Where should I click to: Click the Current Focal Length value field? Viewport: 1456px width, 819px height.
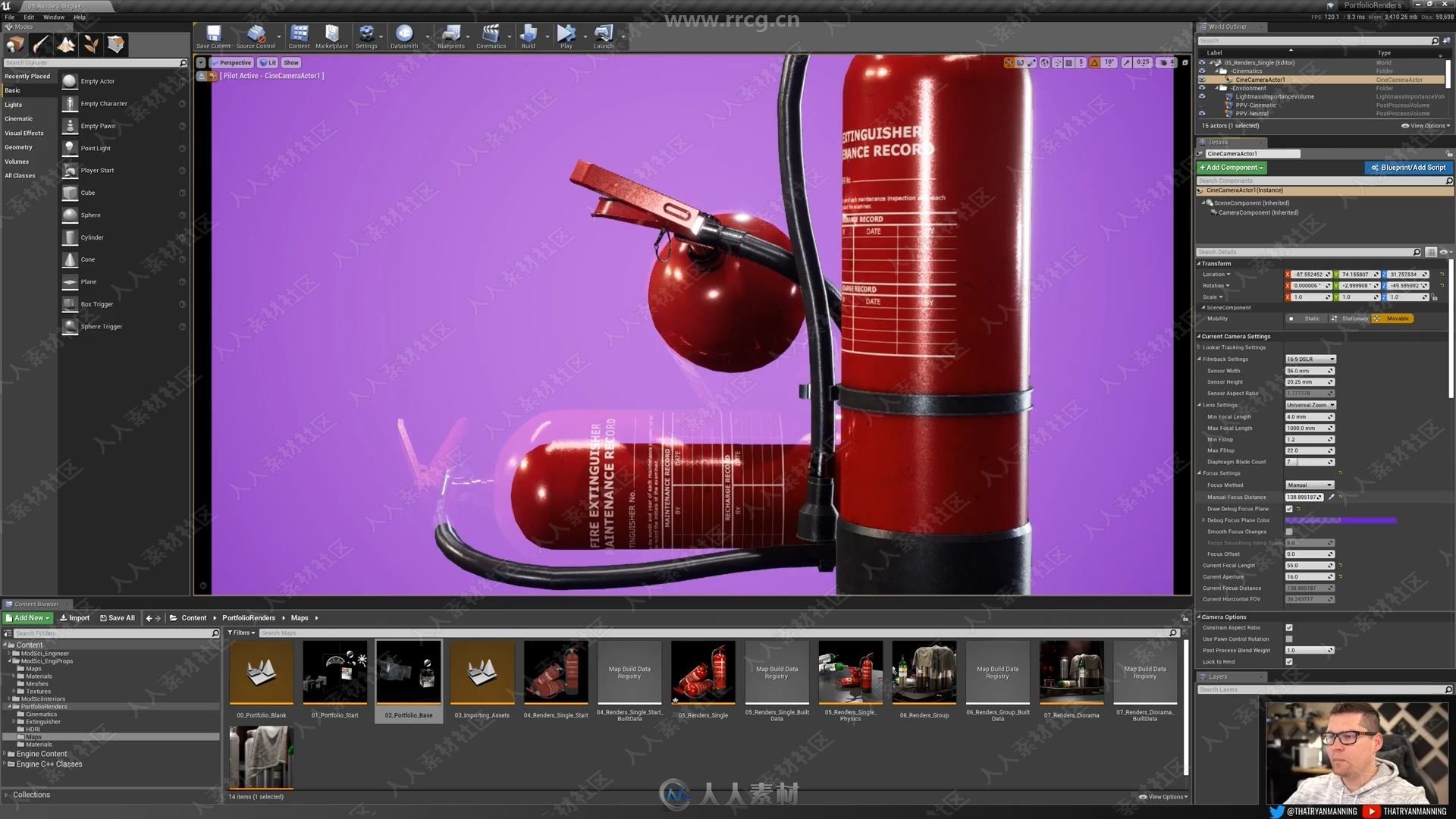pyautogui.click(x=1310, y=566)
